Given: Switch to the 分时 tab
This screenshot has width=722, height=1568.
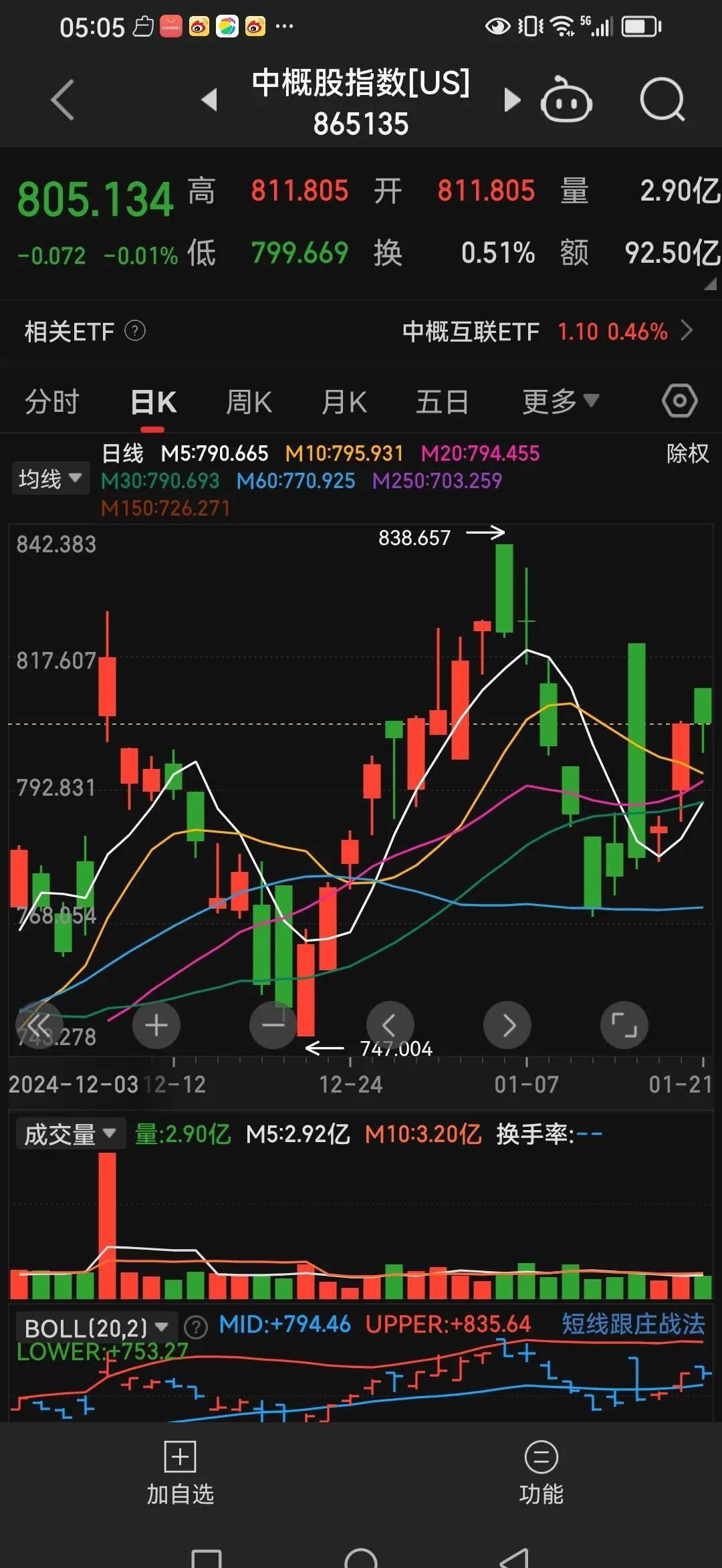Looking at the screenshot, I should (x=52, y=403).
